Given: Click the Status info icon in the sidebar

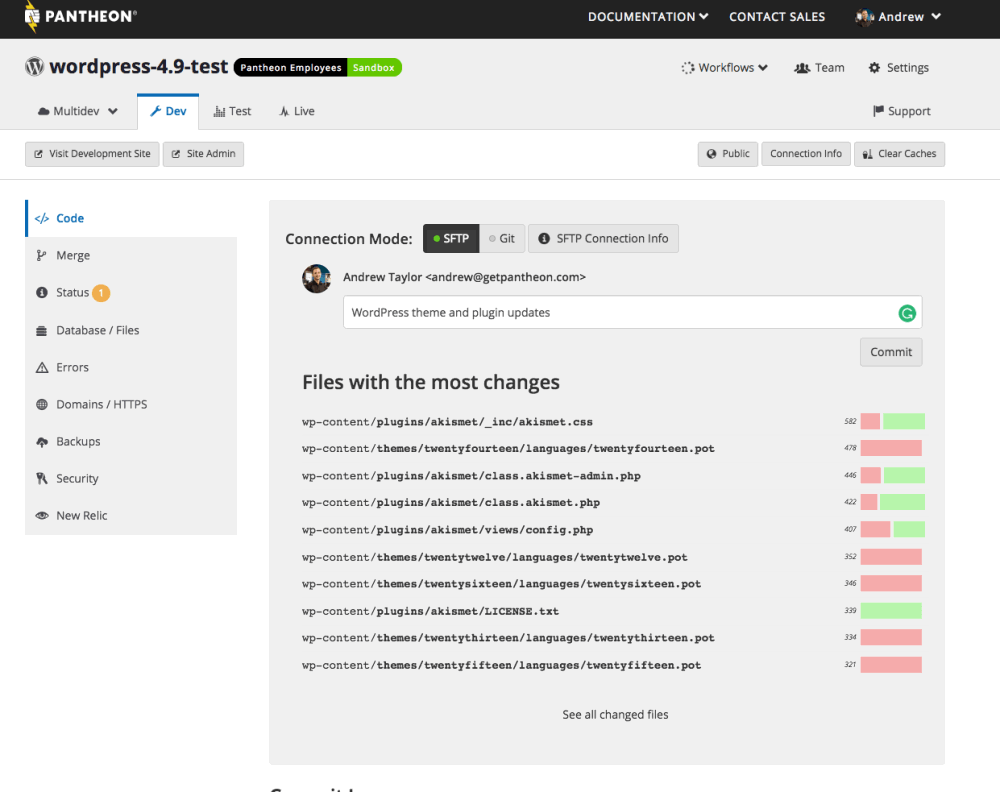Looking at the screenshot, I should [42, 293].
